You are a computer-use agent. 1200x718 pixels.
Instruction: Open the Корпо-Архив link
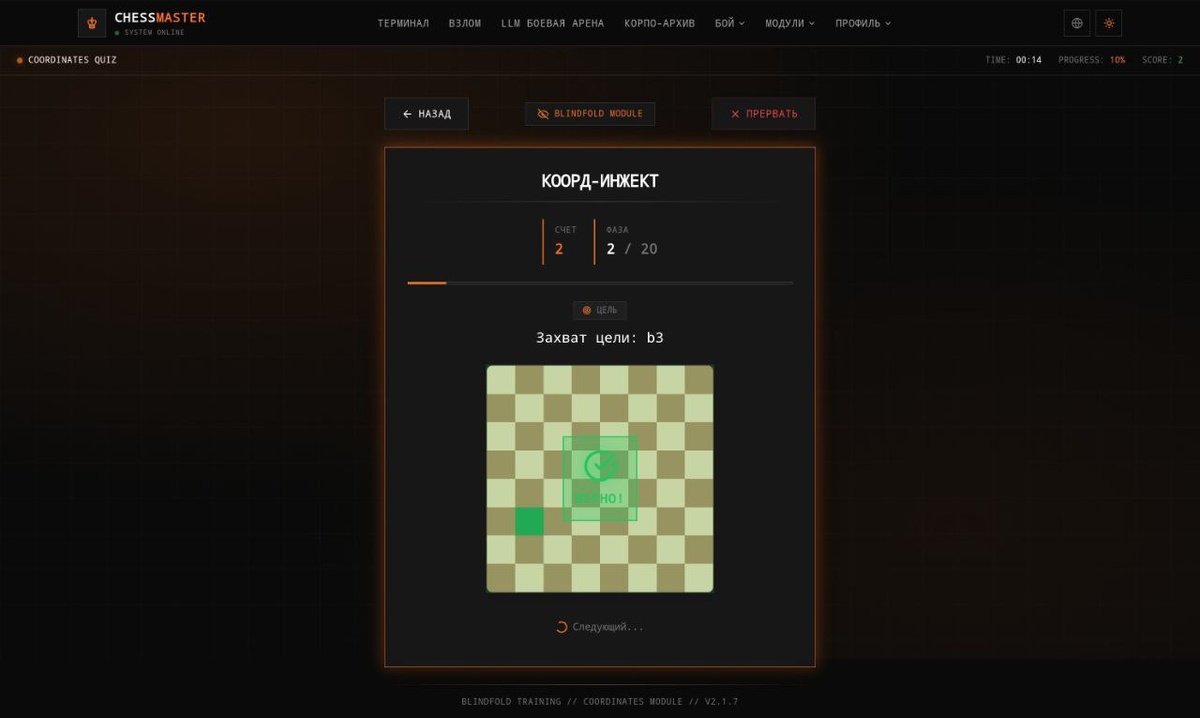[659, 23]
